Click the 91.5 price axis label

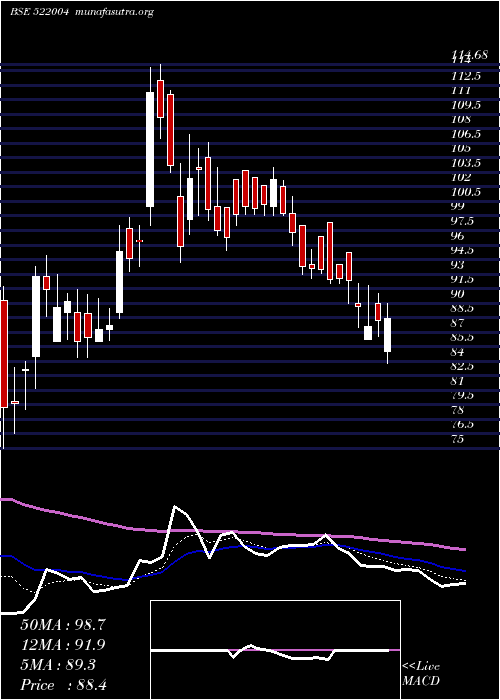[463, 279]
